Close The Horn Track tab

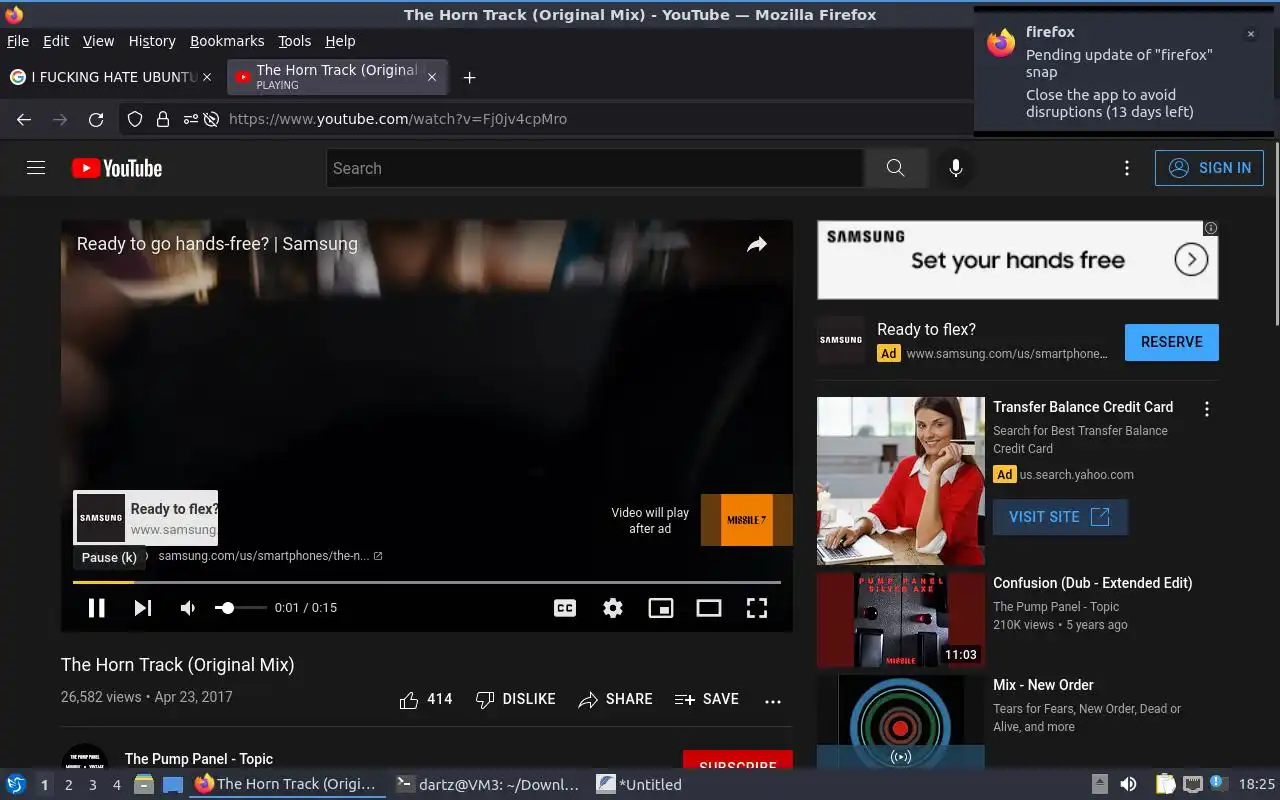point(432,77)
